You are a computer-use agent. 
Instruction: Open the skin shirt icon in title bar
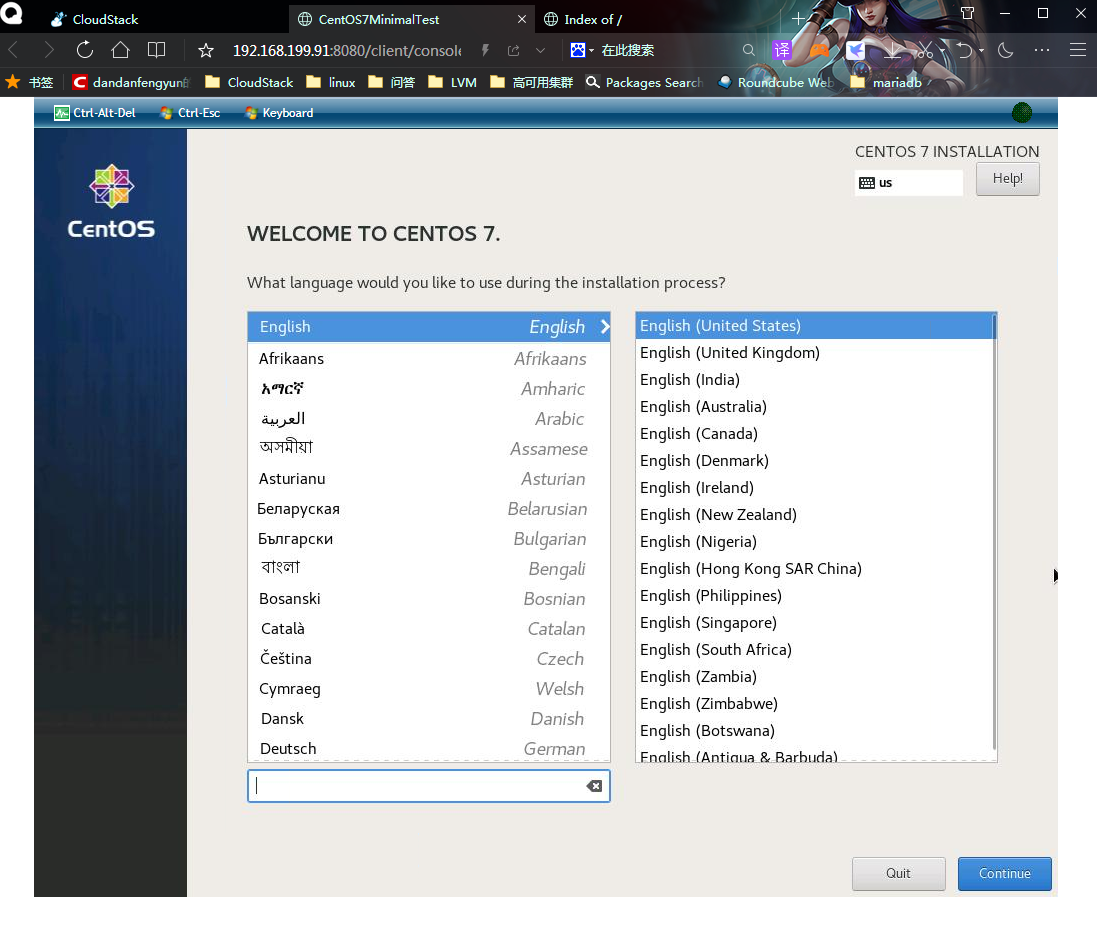click(x=968, y=13)
